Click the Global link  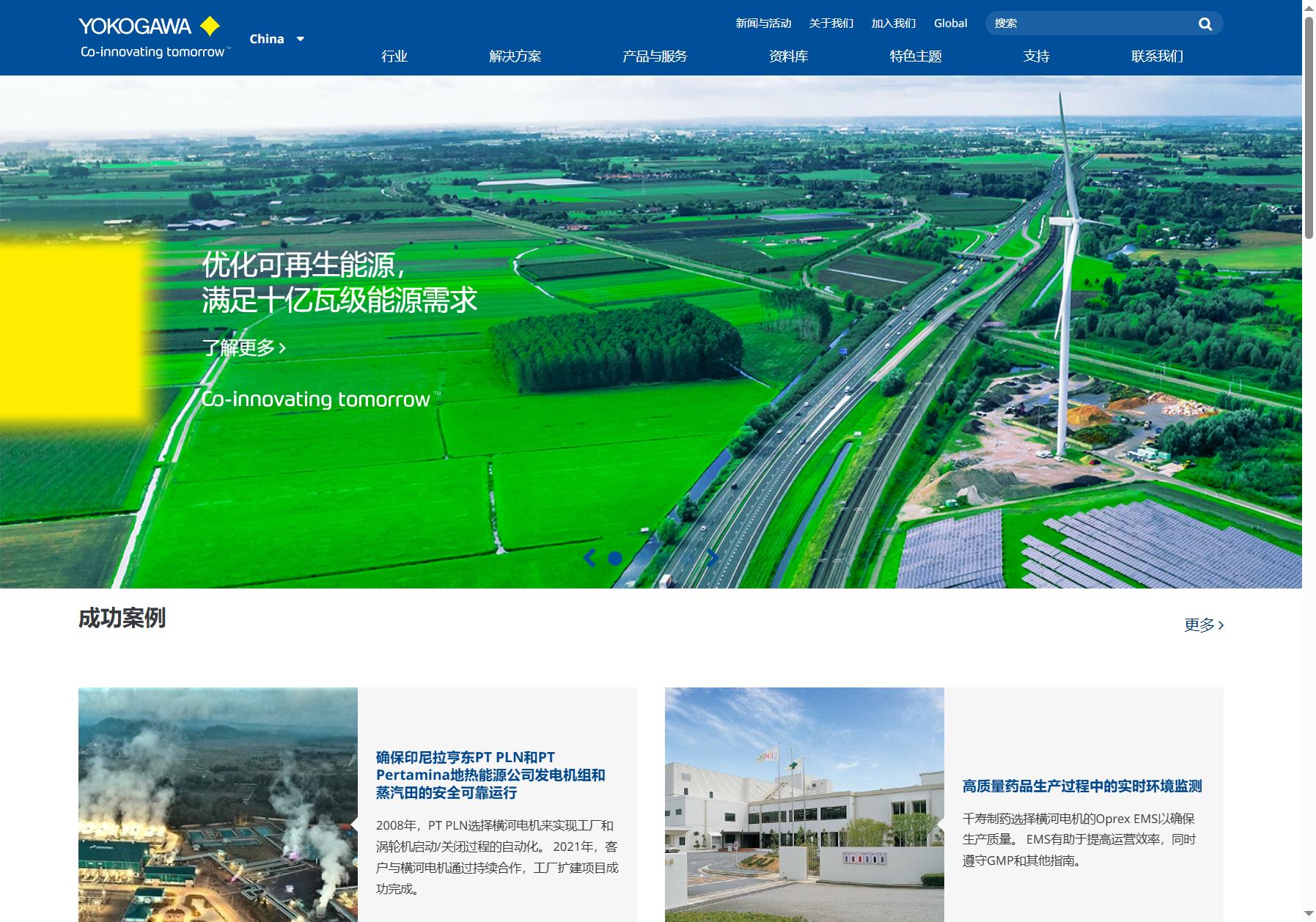950,23
